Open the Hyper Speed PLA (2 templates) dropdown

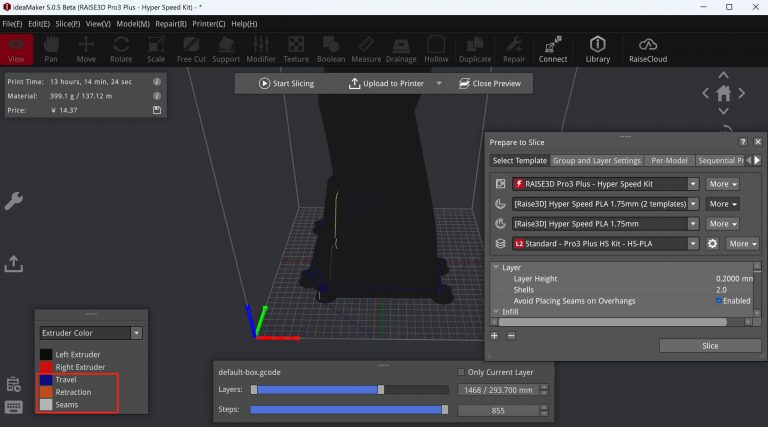pyautogui.click(x=693, y=204)
